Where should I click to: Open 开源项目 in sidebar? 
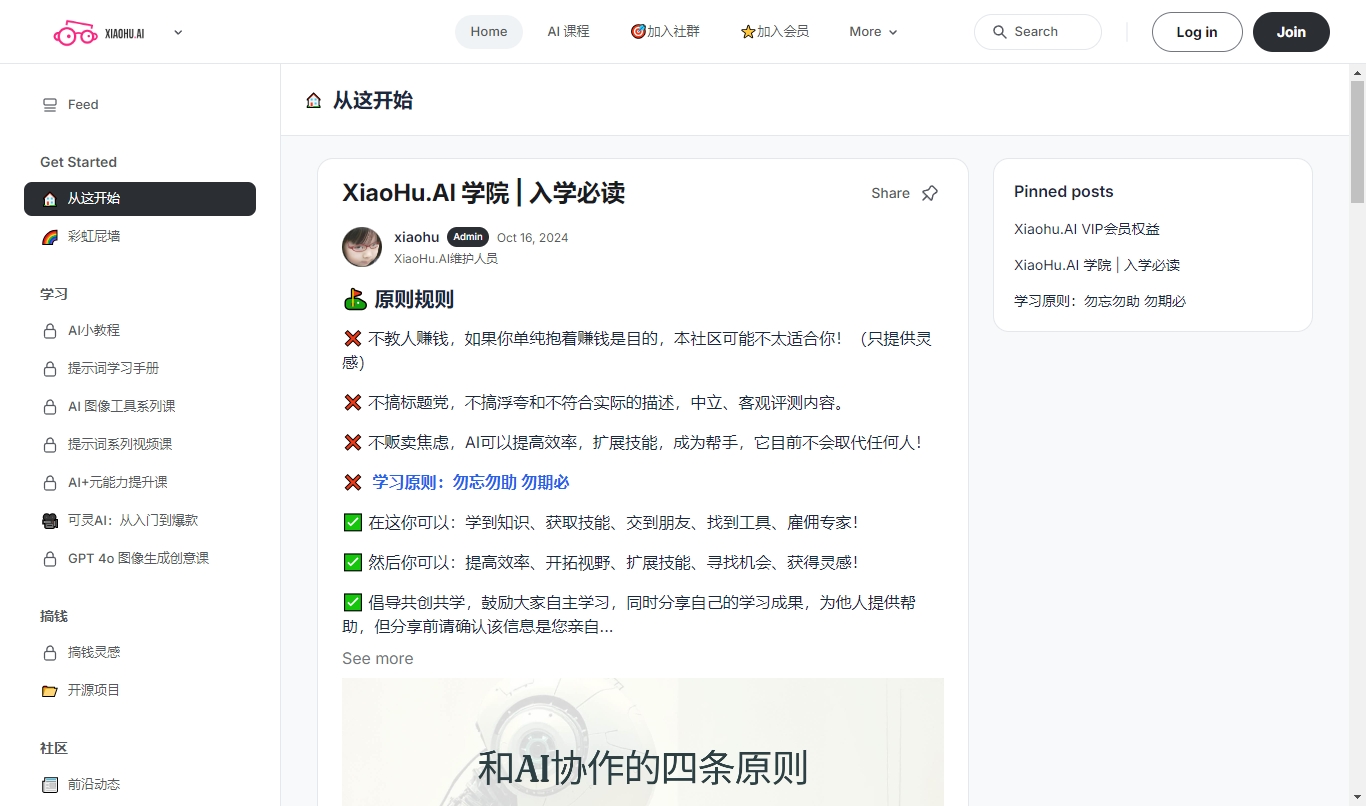tap(140, 691)
